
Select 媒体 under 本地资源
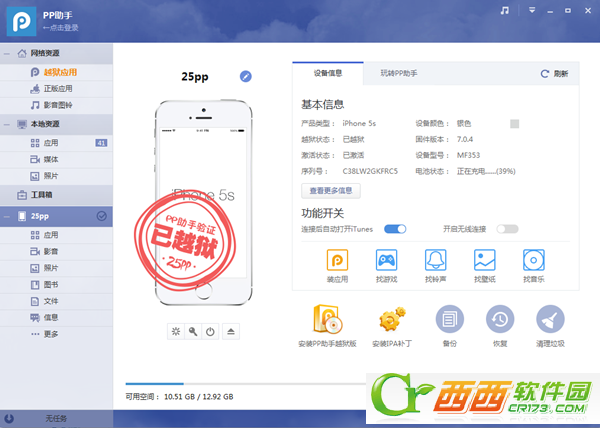56,159
